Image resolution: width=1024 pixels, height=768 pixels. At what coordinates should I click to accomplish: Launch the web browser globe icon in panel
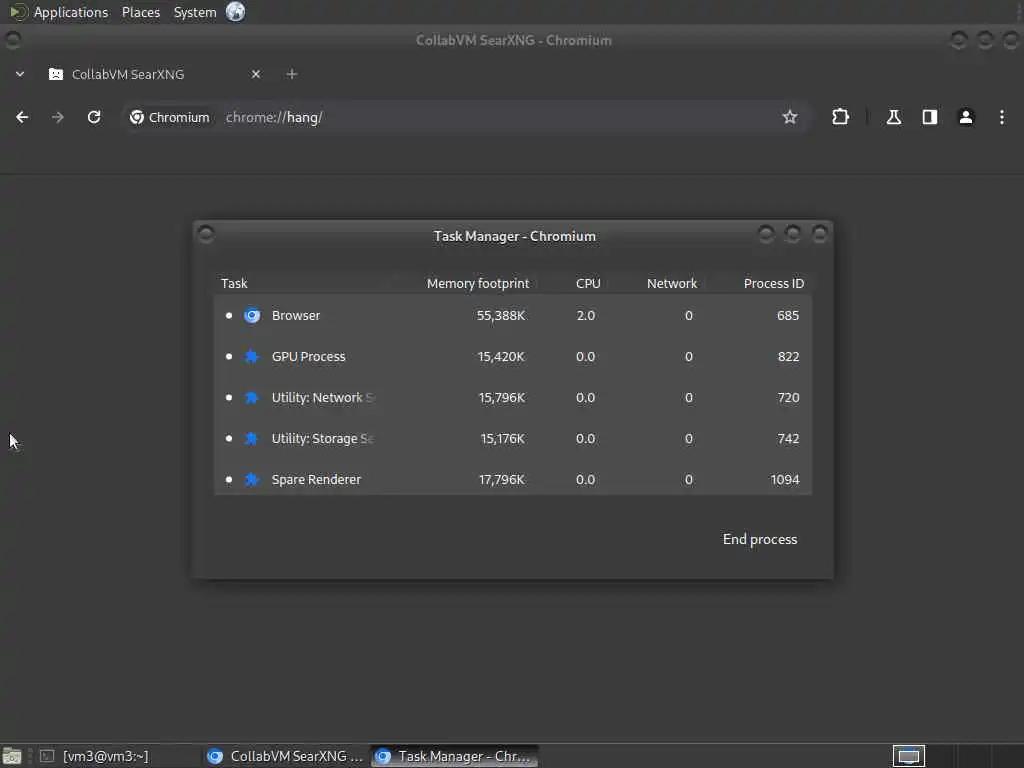pos(236,12)
